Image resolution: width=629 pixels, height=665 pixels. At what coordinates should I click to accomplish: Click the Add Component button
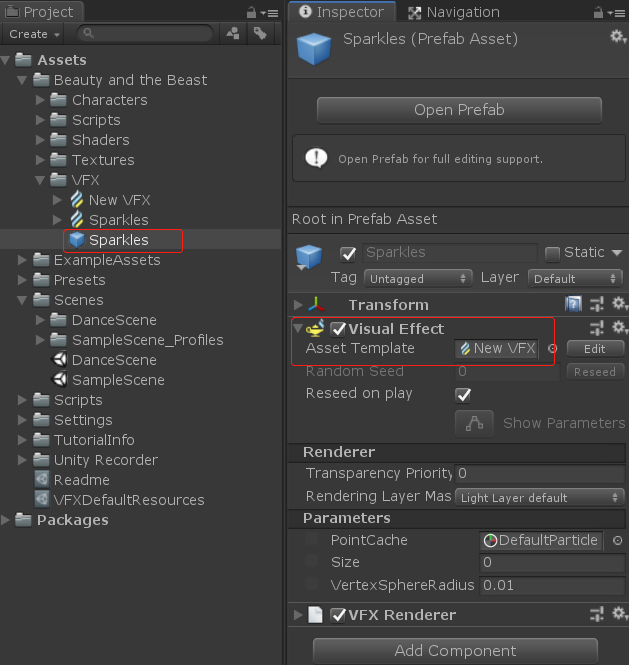(x=455, y=650)
